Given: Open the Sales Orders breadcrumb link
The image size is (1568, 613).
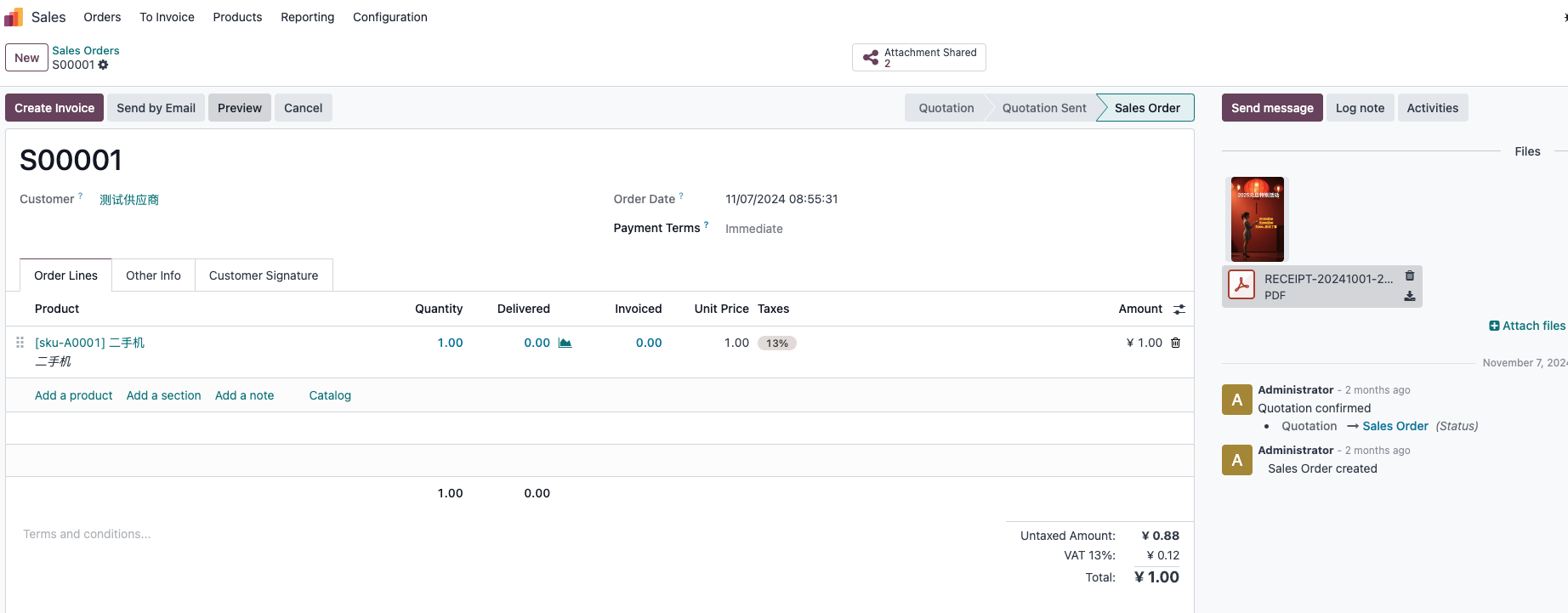Looking at the screenshot, I should coord(86,51).
